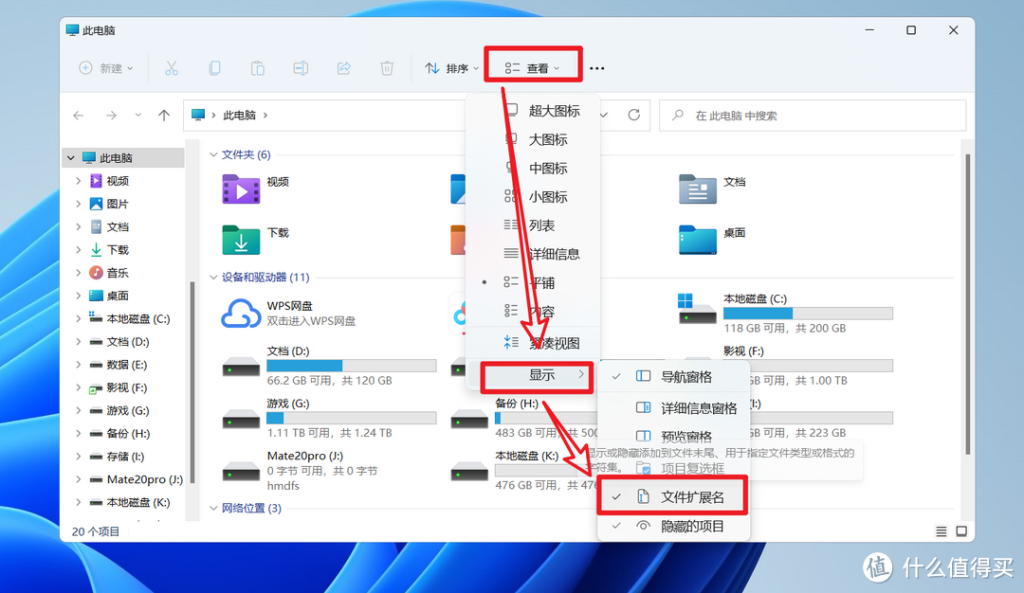The width and height of the screenshot is (1024, 593).
Task: Click the 游戏 (G:) capacity bar
Action: pyautogui.click(x=351, y=418)
